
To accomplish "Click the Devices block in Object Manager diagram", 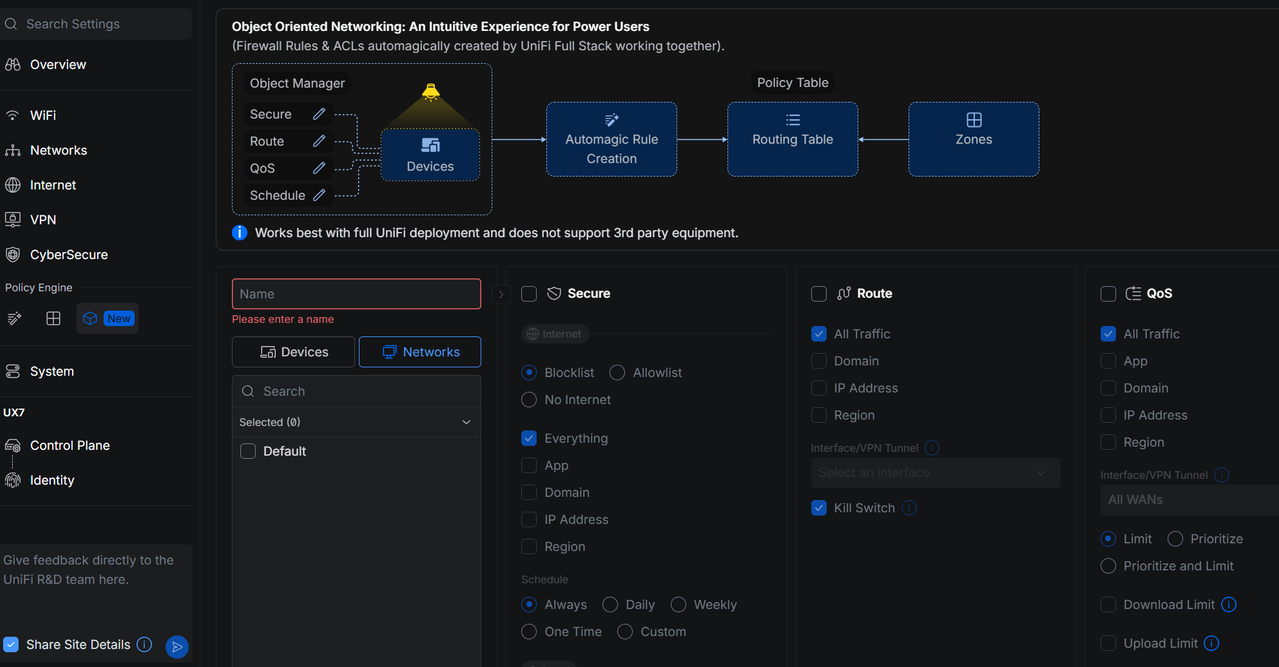I will [x=430, y=155].
